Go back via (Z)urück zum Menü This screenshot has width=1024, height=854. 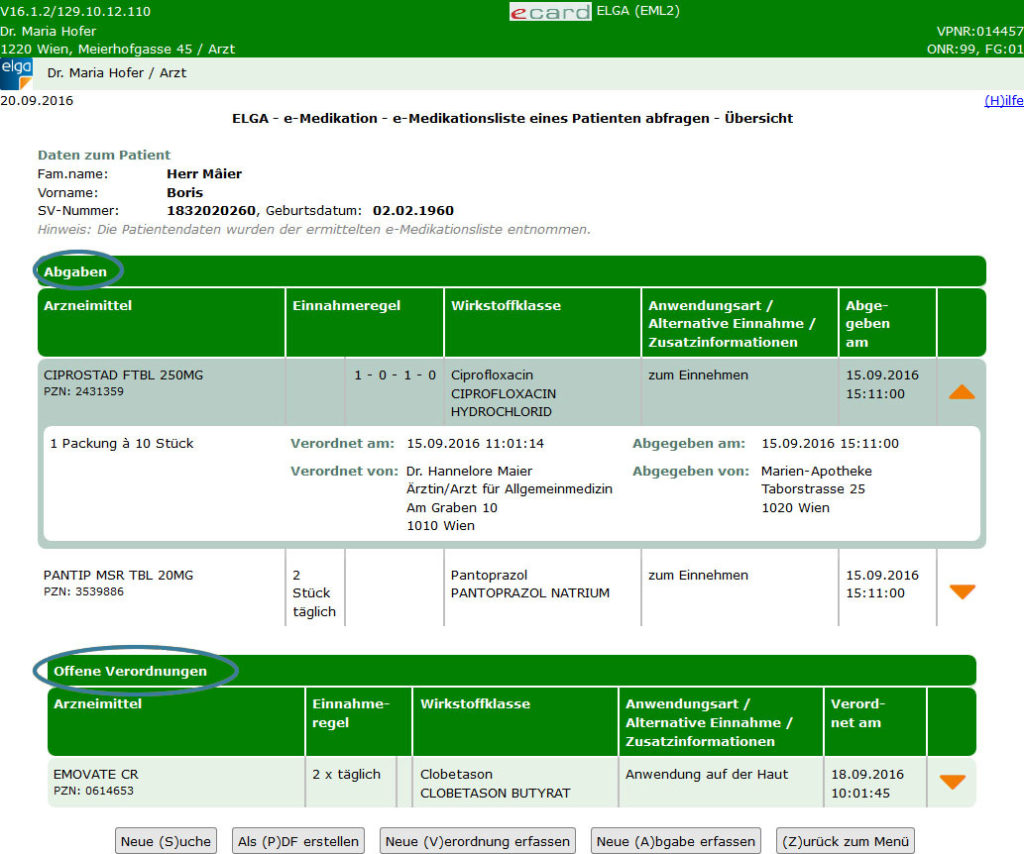[x=844, y=841]
